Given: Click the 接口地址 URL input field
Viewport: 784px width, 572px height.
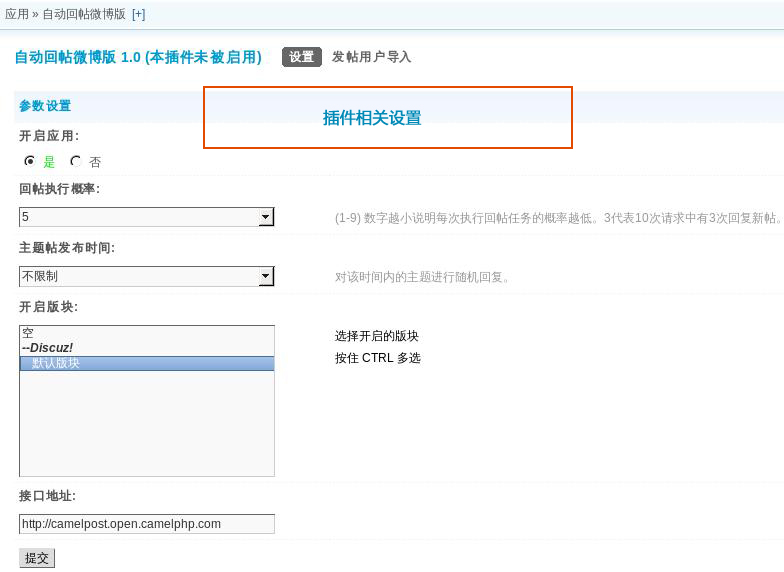Looking at the screenshot, I should point(146,524).
